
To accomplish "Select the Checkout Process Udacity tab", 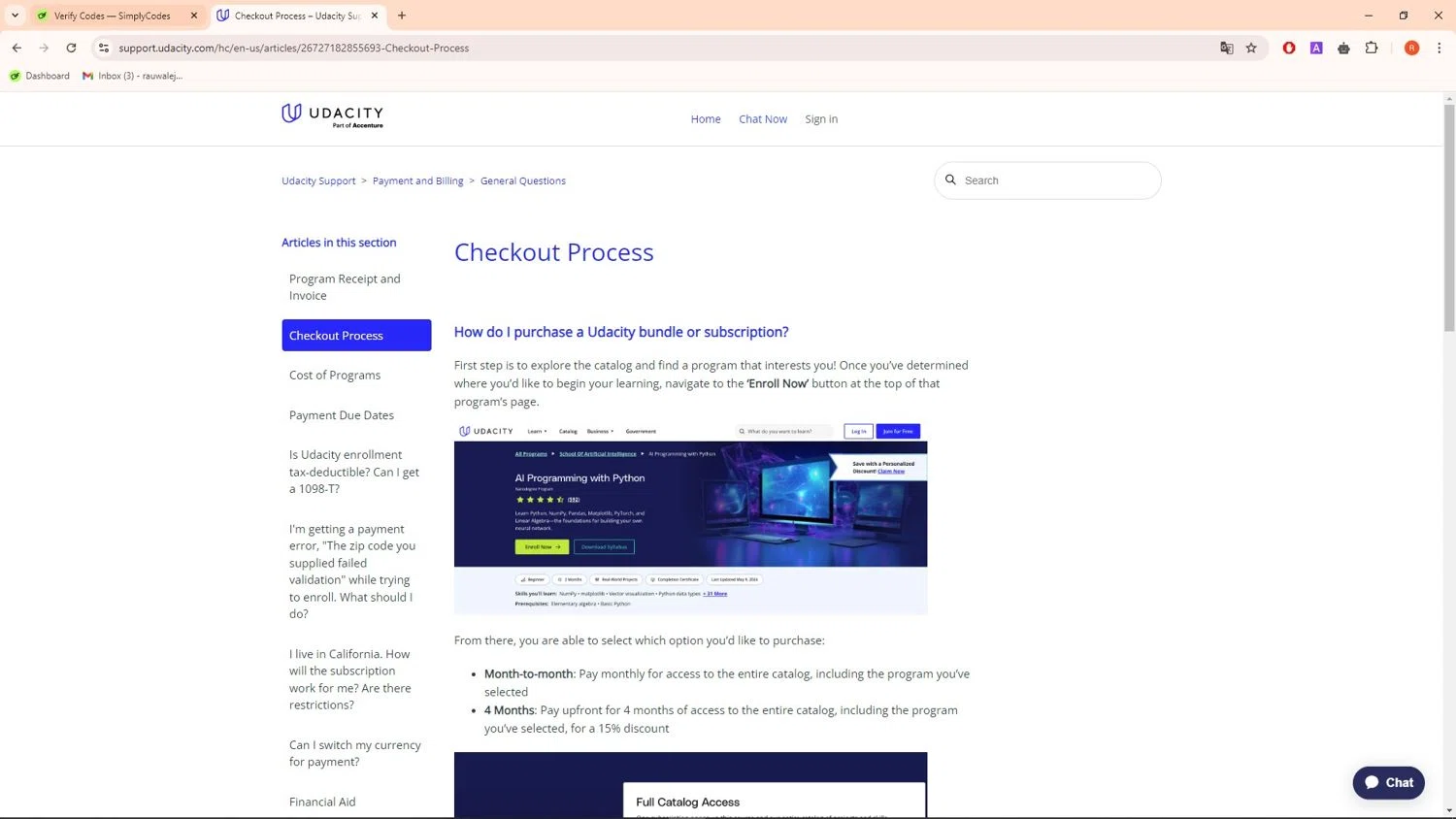I will click(x=298, y=16).
